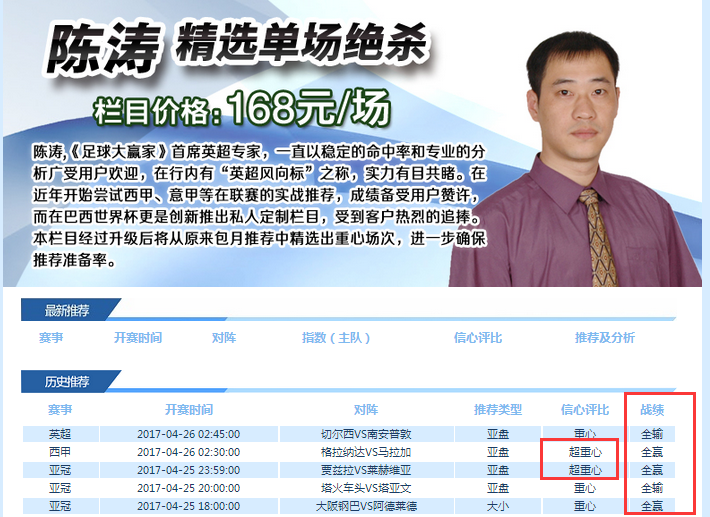Select the 西甲 league cell
This screenshot has height=517, width=710.
click(x=60, y=452)
